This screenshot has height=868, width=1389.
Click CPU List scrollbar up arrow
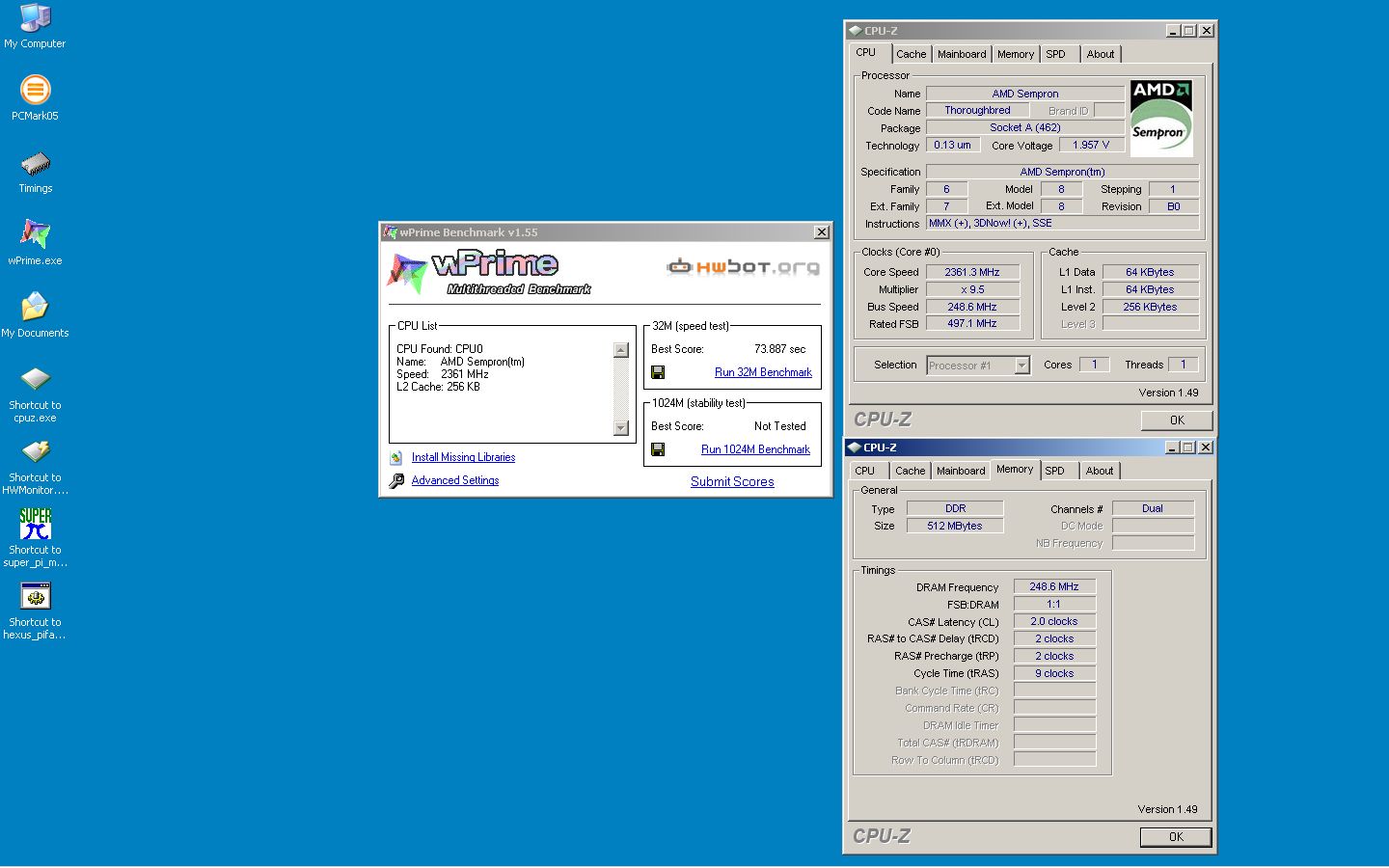(x=621, y=350)
